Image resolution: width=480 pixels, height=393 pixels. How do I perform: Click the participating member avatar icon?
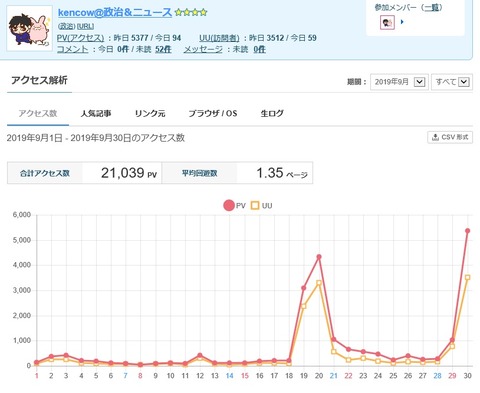[387, 23]
